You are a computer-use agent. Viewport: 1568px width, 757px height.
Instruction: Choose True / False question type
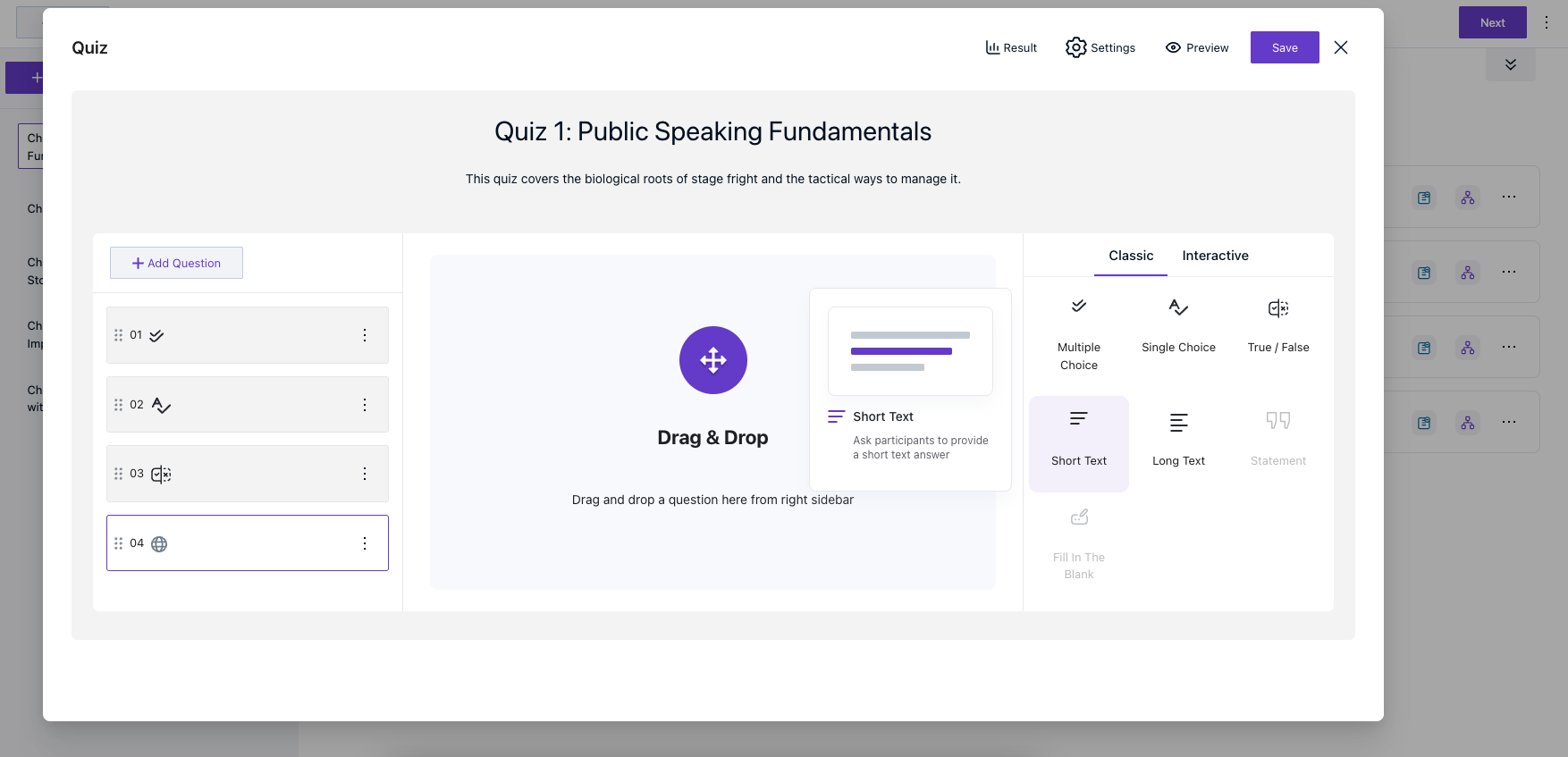click(x=1278, y=326)
